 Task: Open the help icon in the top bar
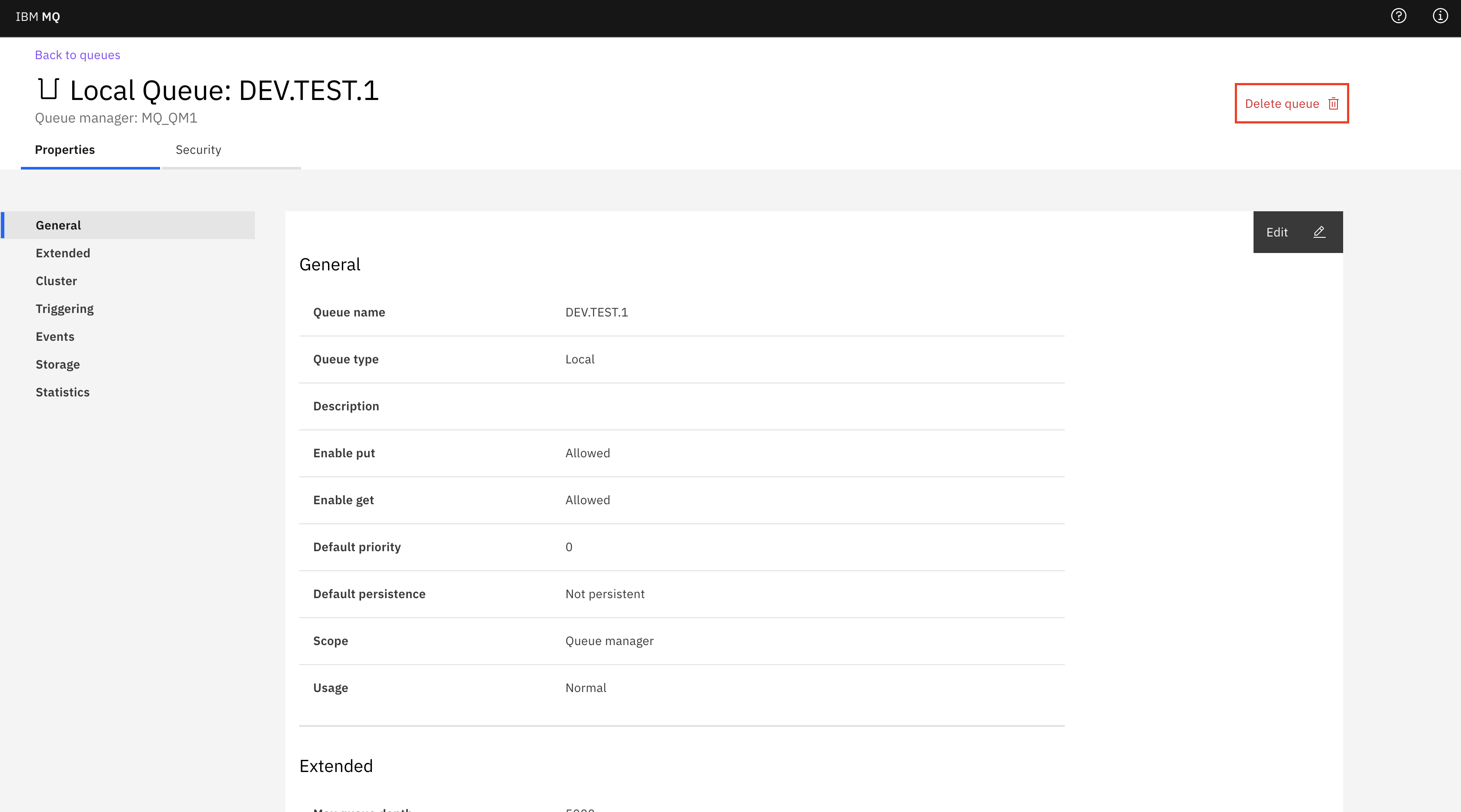1399,16
